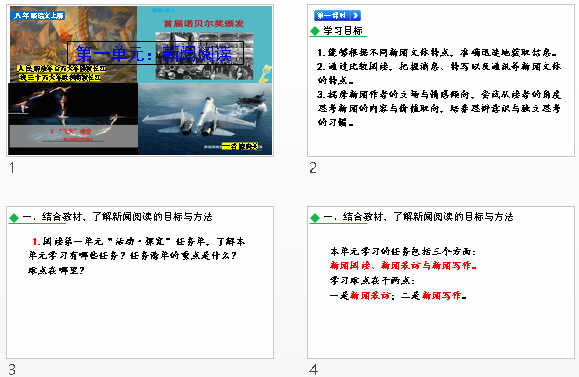Select slide 4 thumbnail listing three learning tasks
This screenshot has height=377, width=579.
tap(441, 282)
